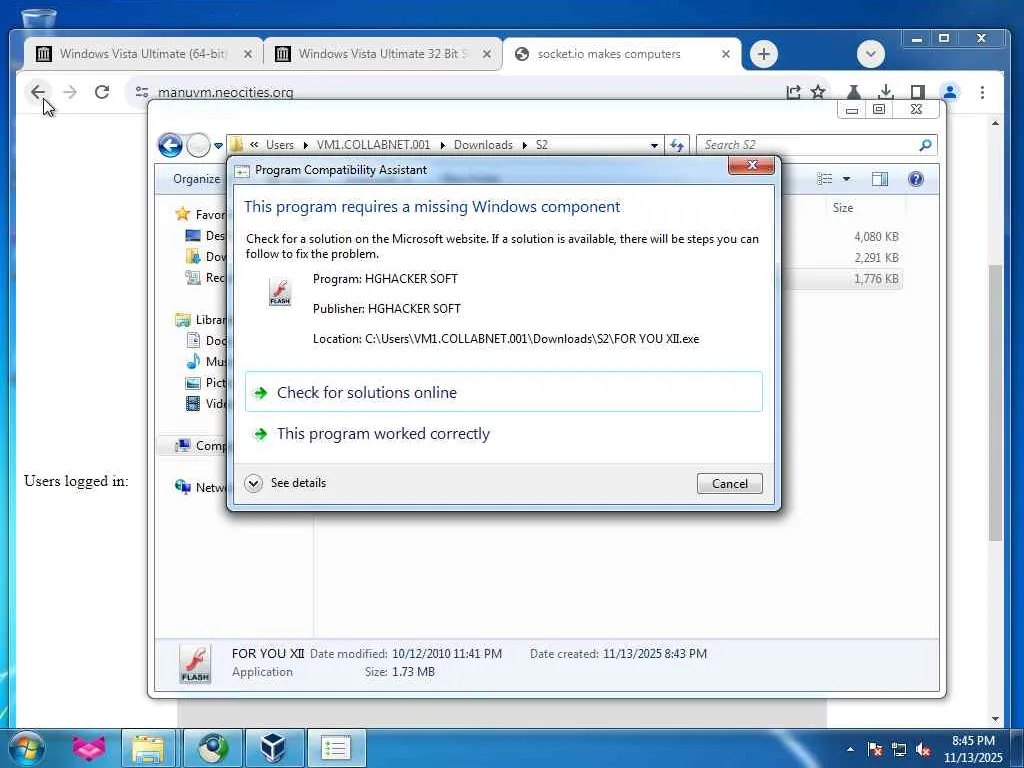Click FOR YOU XII icon in details pane
The image size is (1024, 768).
[195, 664]
